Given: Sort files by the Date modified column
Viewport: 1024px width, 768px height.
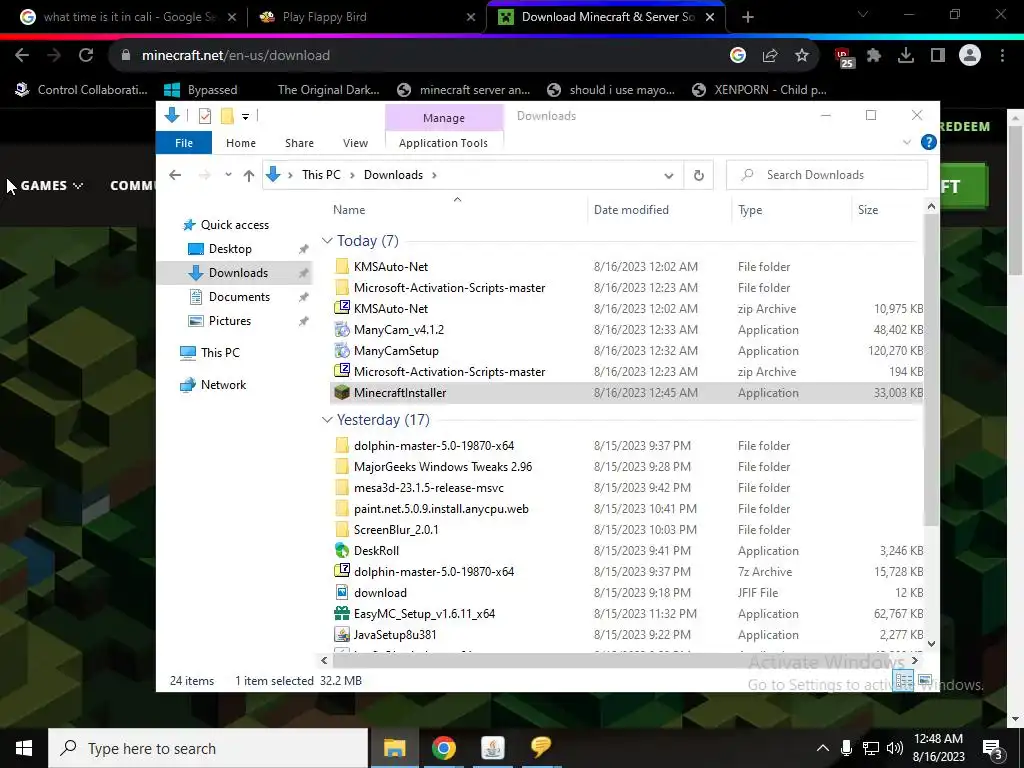Looking at the screenshot, I should tap(631, 210).
